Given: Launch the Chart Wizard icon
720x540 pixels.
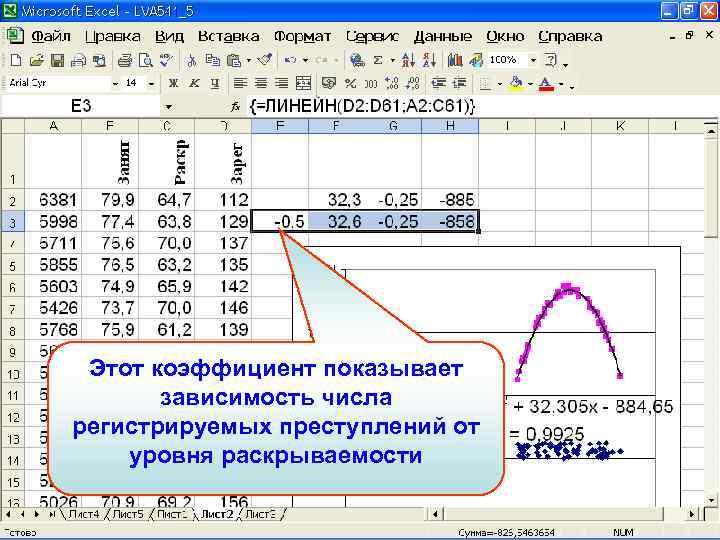Looking at the screenshot, I should [455, 60].
